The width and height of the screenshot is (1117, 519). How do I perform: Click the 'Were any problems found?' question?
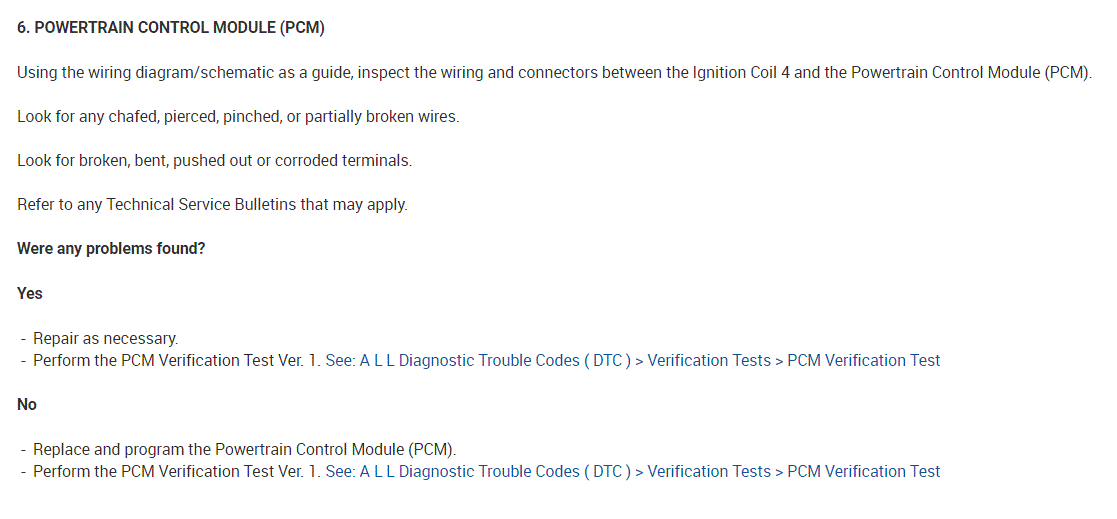pos(111,248)
